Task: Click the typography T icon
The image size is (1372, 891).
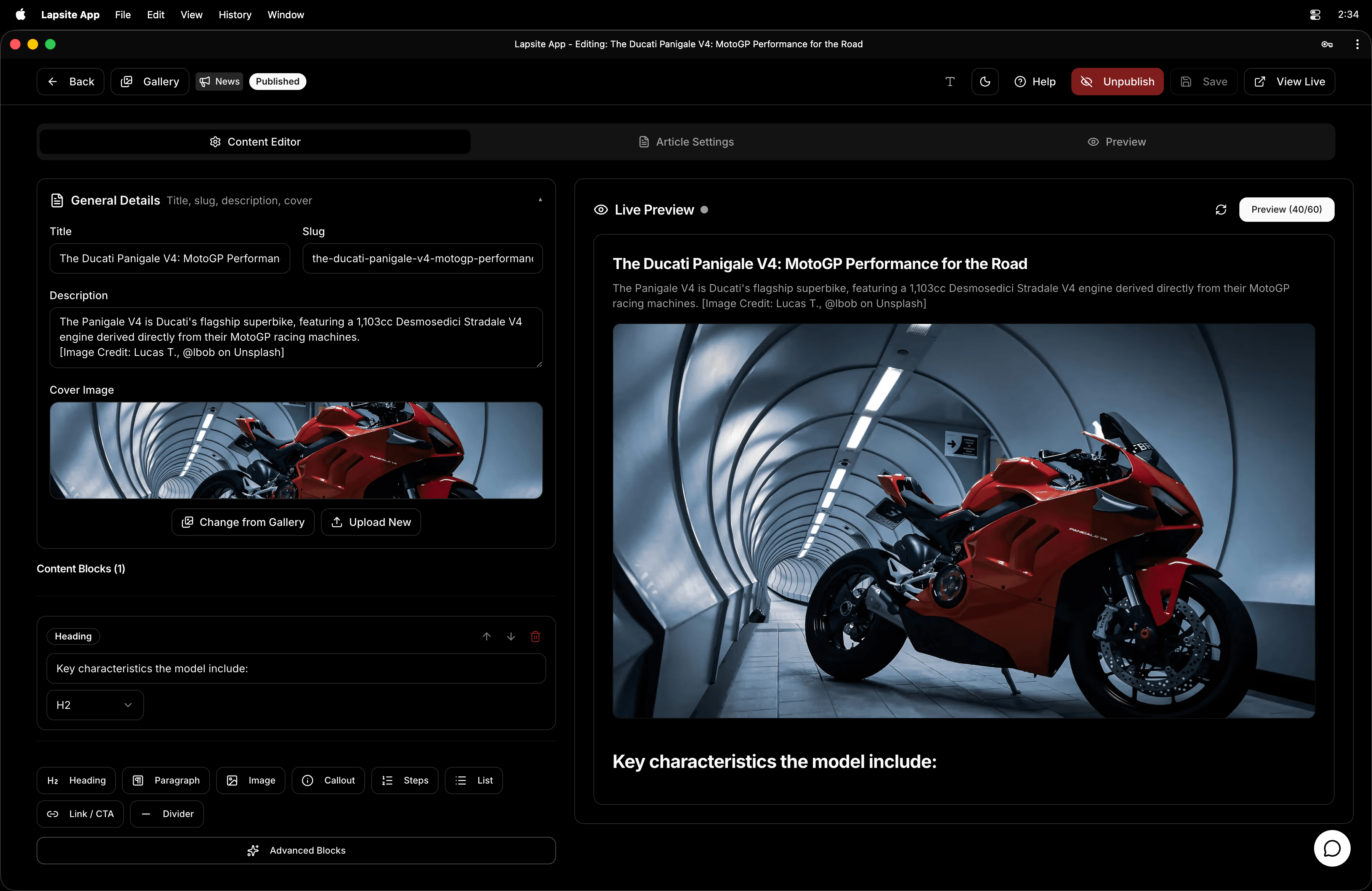Action: [950, 81]
